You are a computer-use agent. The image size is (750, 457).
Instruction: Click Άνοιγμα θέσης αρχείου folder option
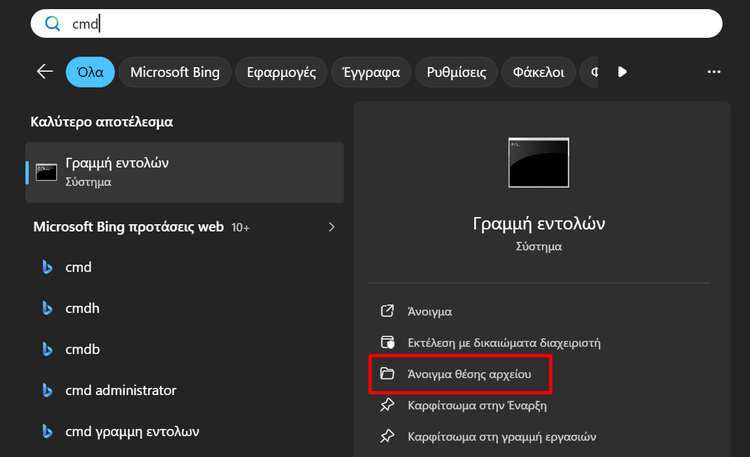pyautogui.click(x=474, y=374)
